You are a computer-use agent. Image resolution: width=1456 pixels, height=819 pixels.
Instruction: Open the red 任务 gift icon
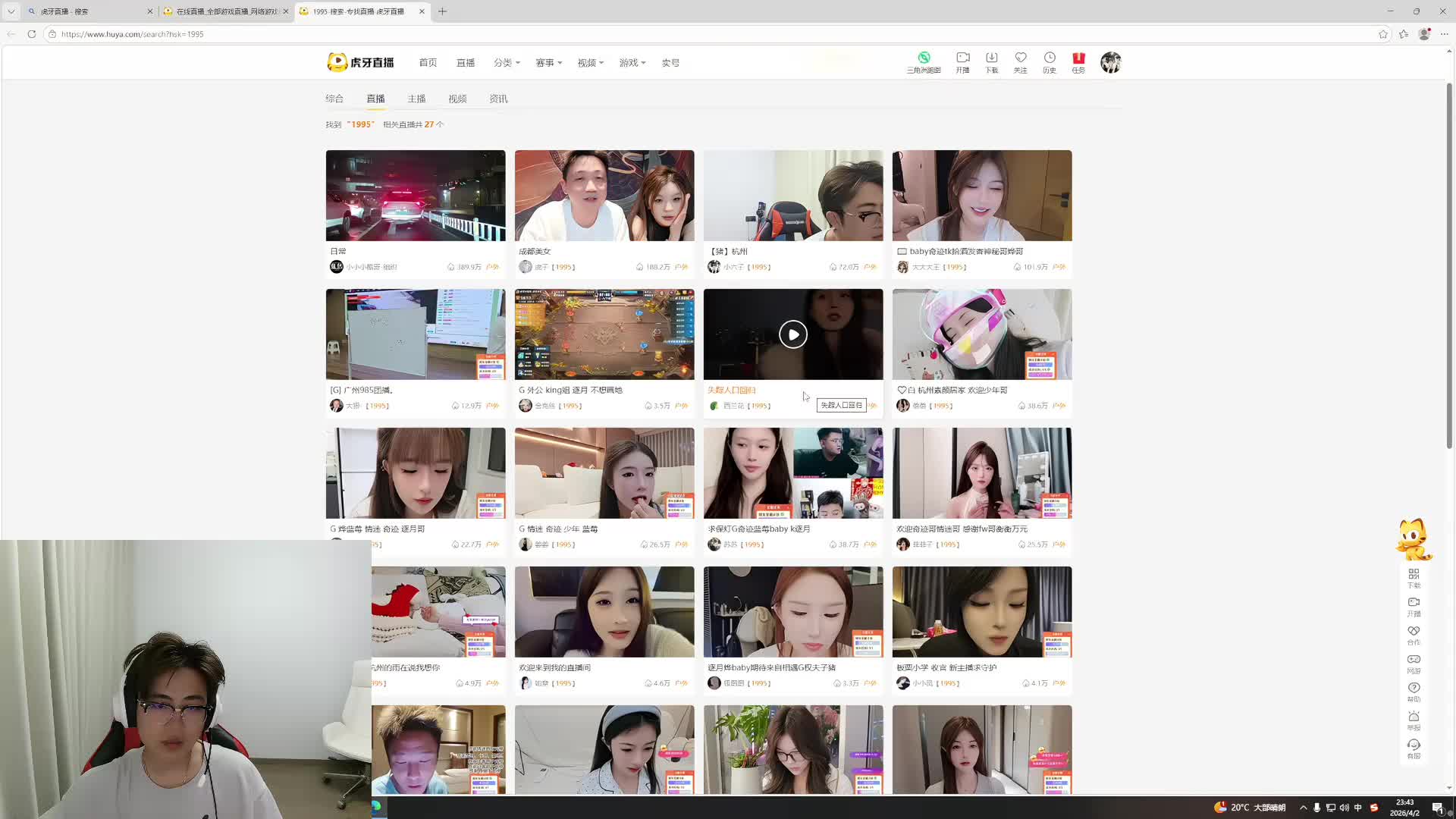[1078, 58]
